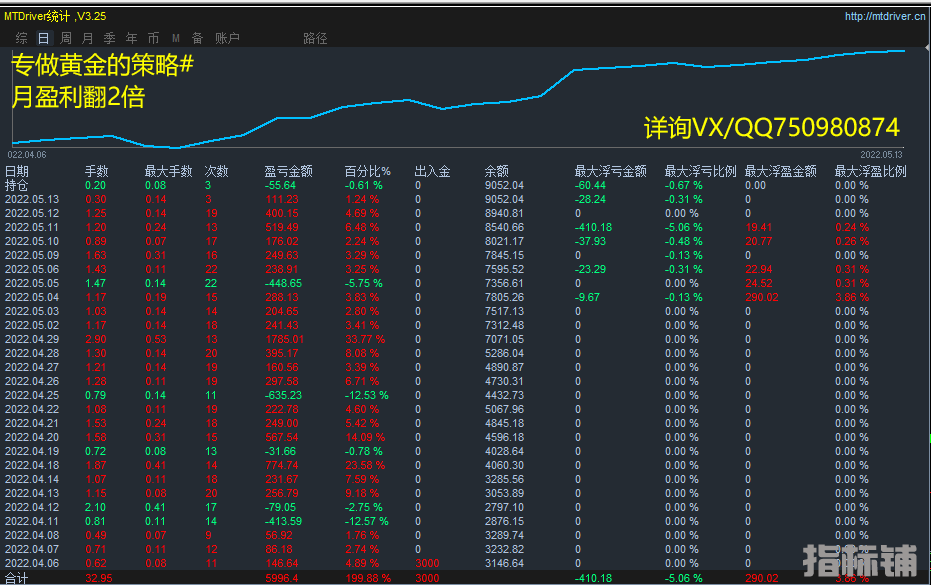Click the 合计 total row label
This screenshot has width=931, height=585.
click(17, 578)
